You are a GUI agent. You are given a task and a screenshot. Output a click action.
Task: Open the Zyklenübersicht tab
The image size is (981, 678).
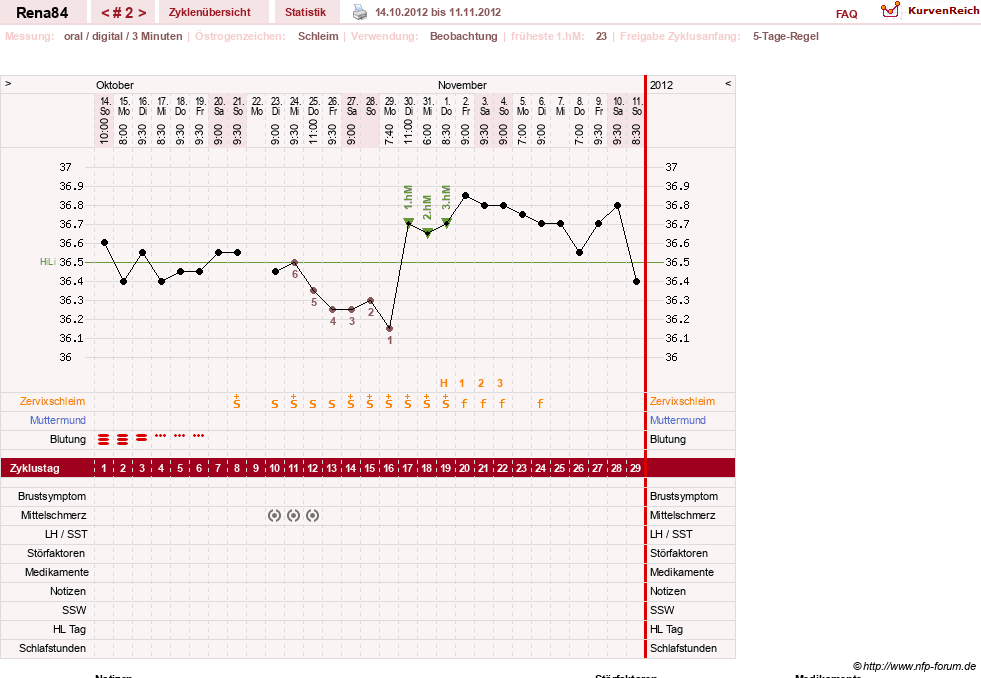pyautogui.click(x=210, y=12)
